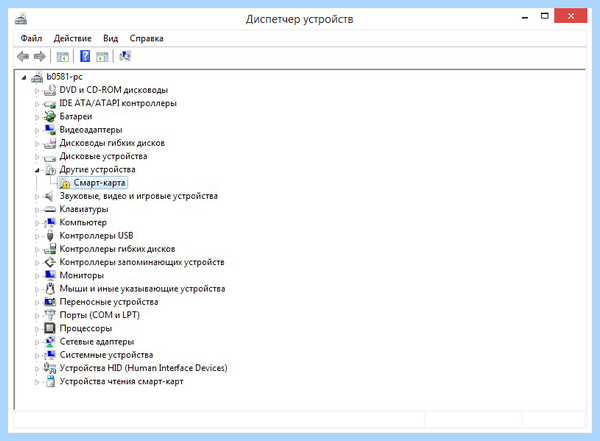
Task: Expand IDE ATA/ATAPI контроллеры category
Action: [x=37, y=104]
